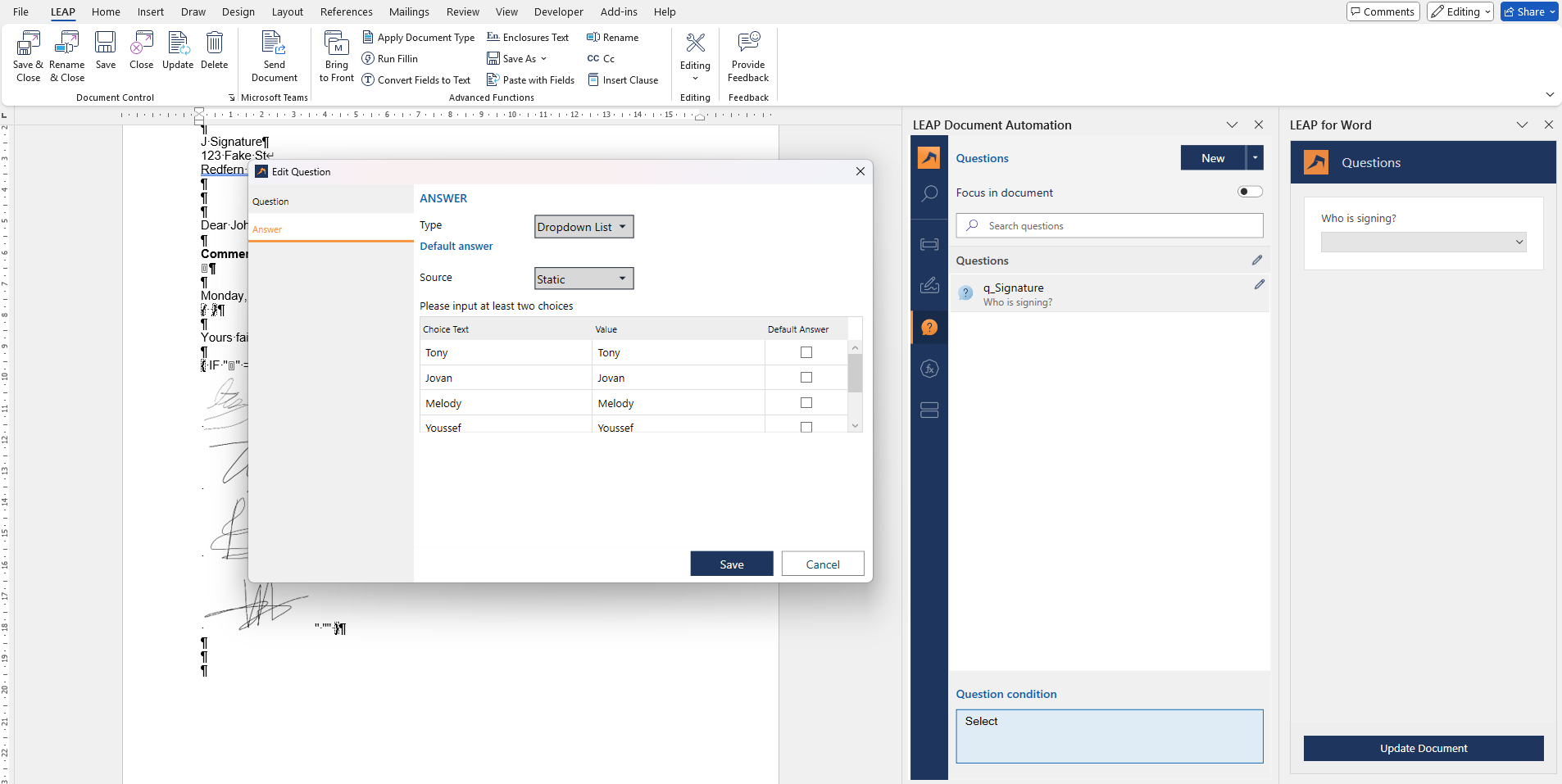Open the Source Static dropdown
The width and height of the screenshot is (1562, 784).
(x=583, y=279)
